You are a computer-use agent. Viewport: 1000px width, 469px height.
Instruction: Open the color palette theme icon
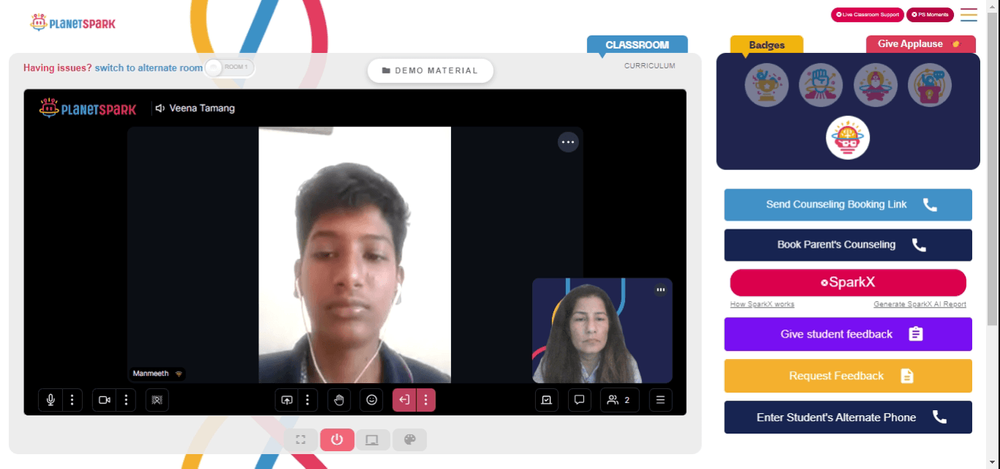409,440
